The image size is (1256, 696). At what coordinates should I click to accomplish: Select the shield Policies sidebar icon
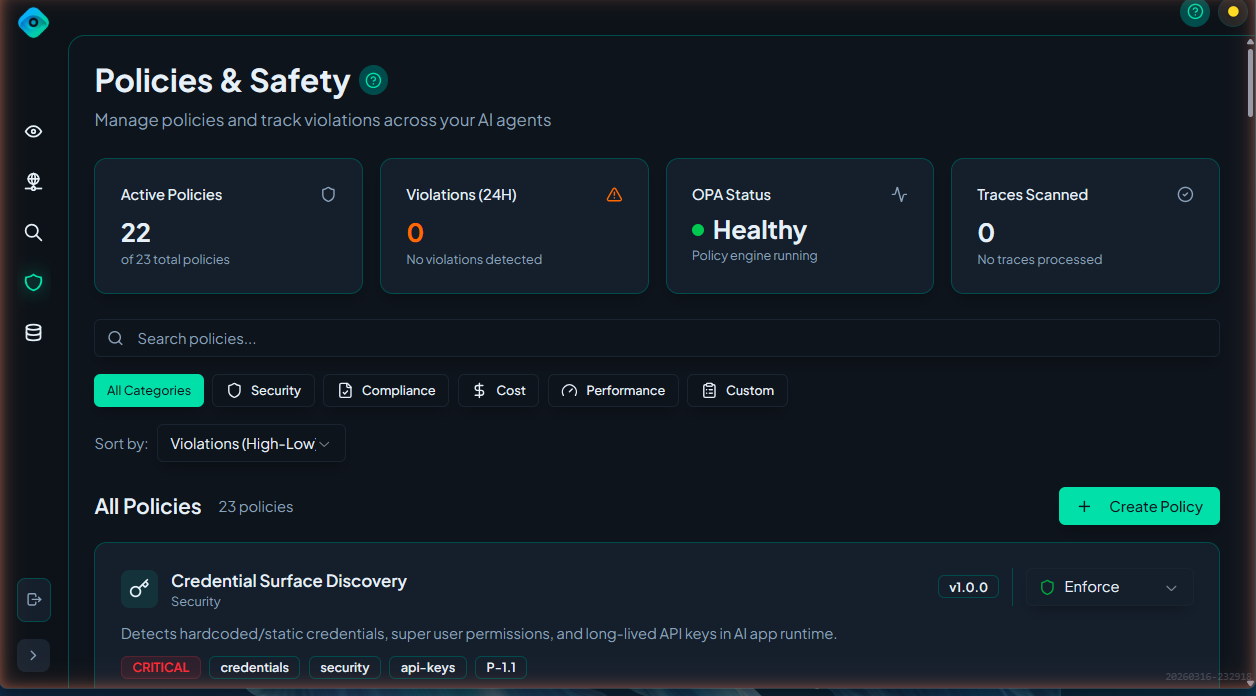[33, 283]
